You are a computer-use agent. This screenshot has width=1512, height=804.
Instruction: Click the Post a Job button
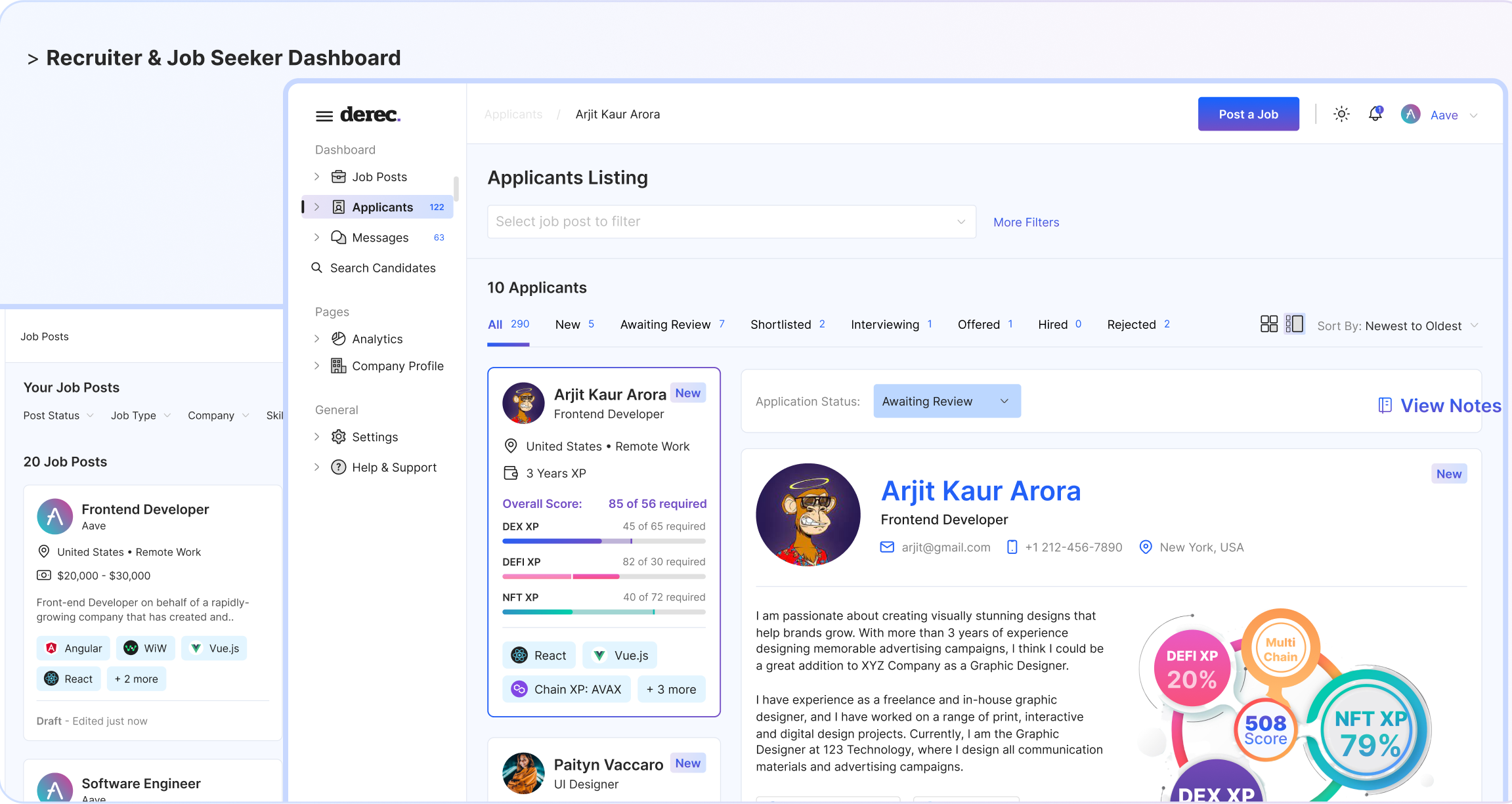(x=1247, y=114)
